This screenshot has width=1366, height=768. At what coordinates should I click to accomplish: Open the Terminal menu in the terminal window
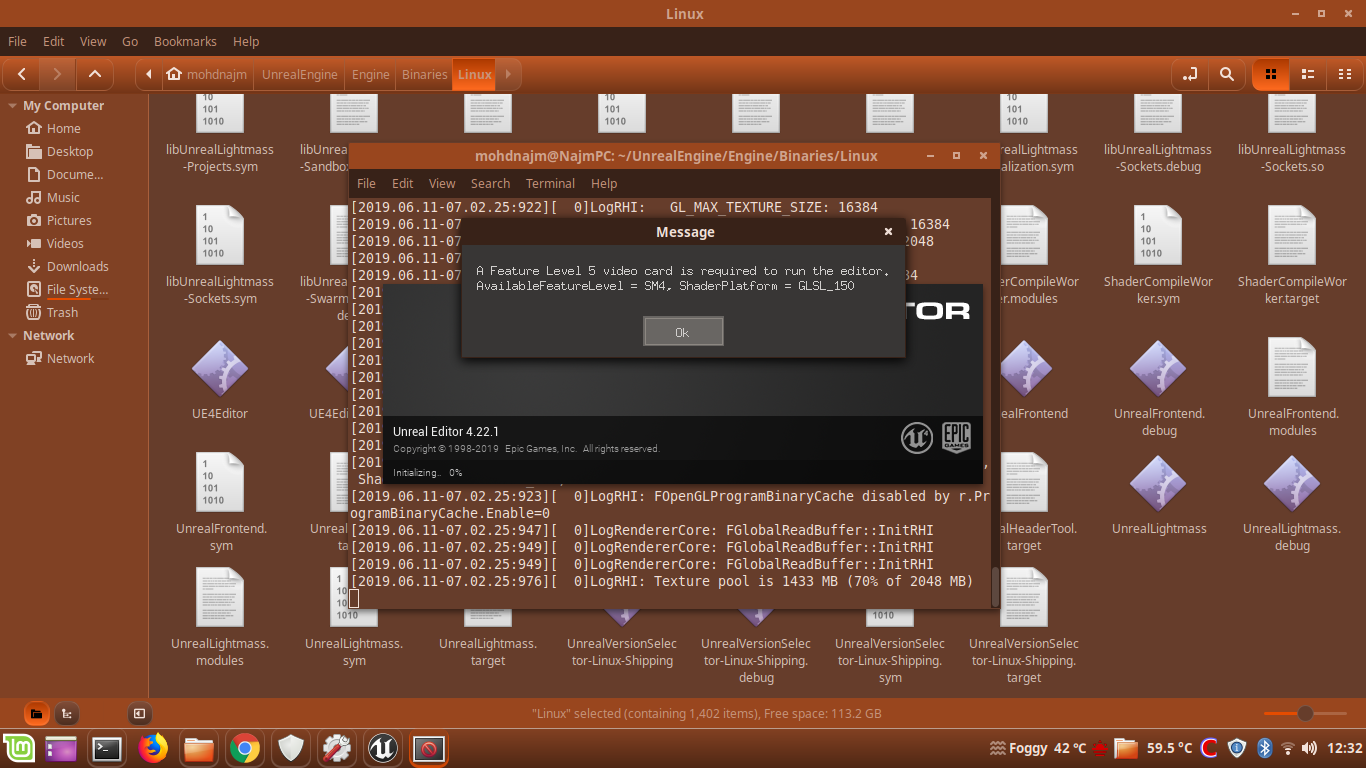550,183
